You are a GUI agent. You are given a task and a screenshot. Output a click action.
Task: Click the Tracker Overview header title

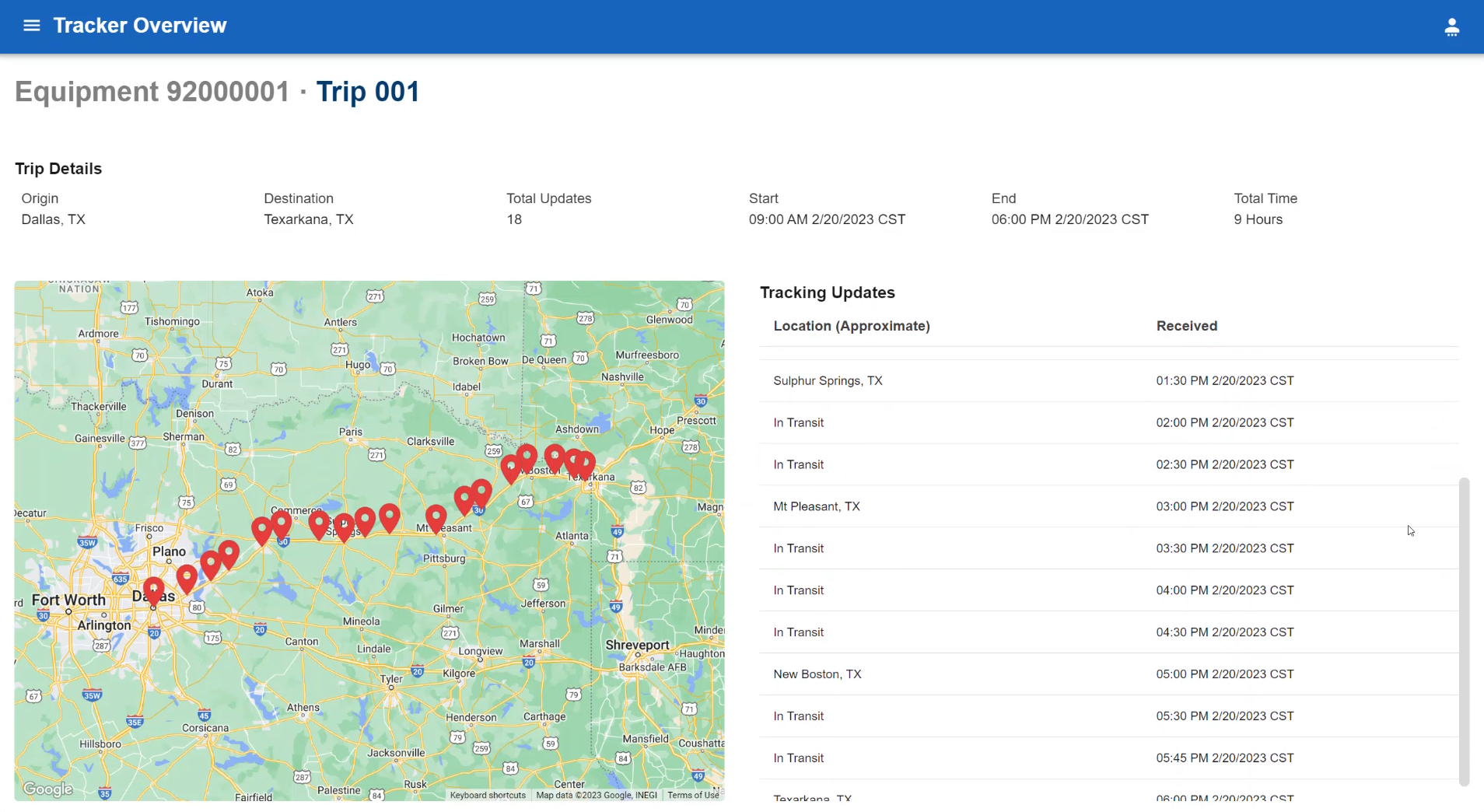140,26
